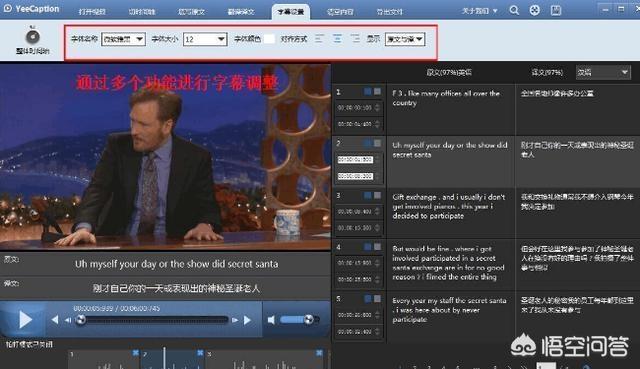Click the save disk icon in title bar
Viewport: 640px width, 369px height.
pos(556,10)
